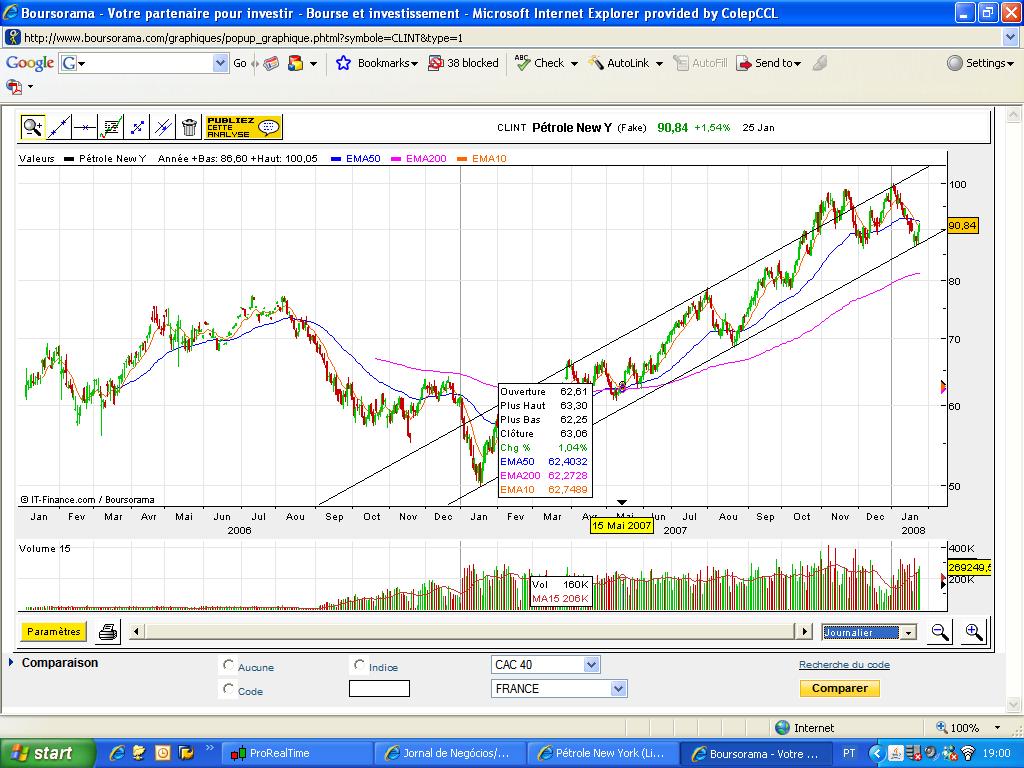Click the highlighter marker icon
Screen dimensions: 1024x768
tap(820, 63)
